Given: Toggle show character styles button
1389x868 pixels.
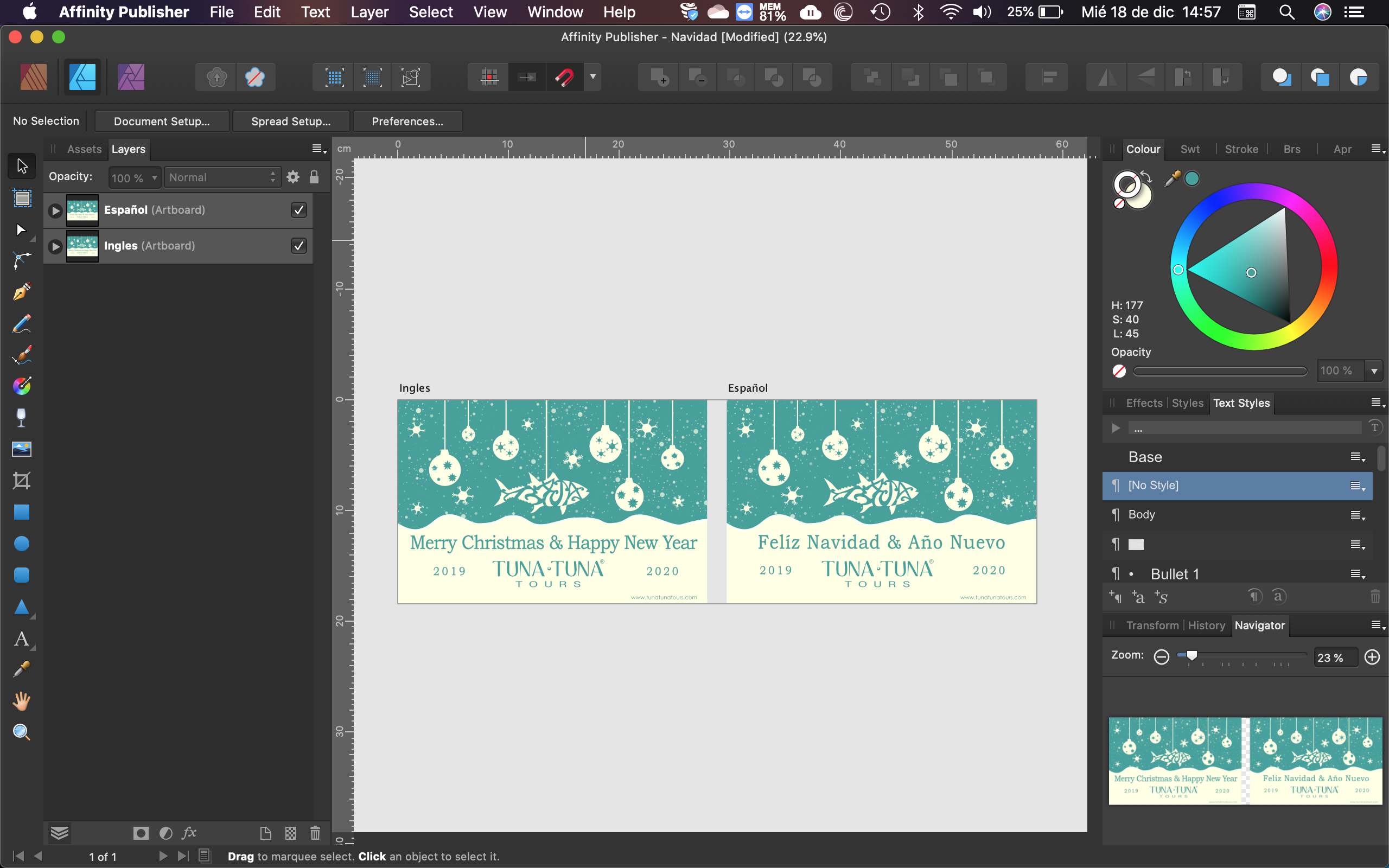Looking at the screenshot, I should point(1278,597).
